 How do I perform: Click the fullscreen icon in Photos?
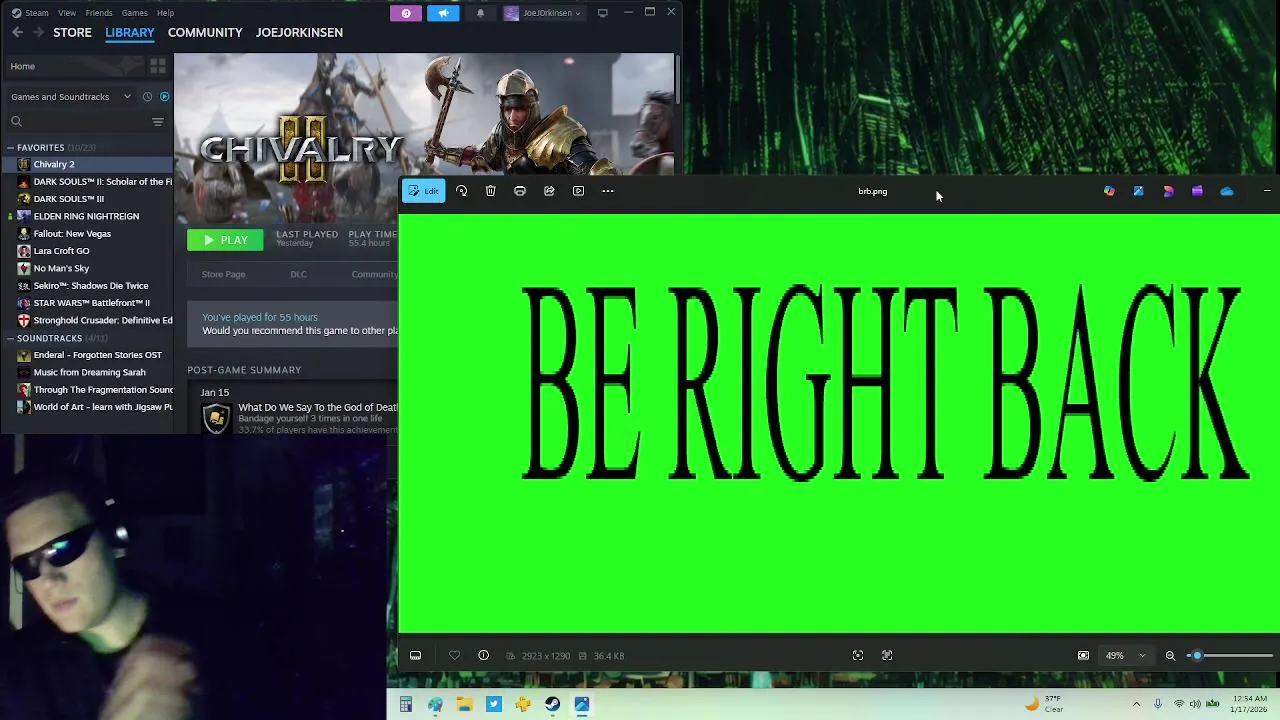[x=887, y=656]
